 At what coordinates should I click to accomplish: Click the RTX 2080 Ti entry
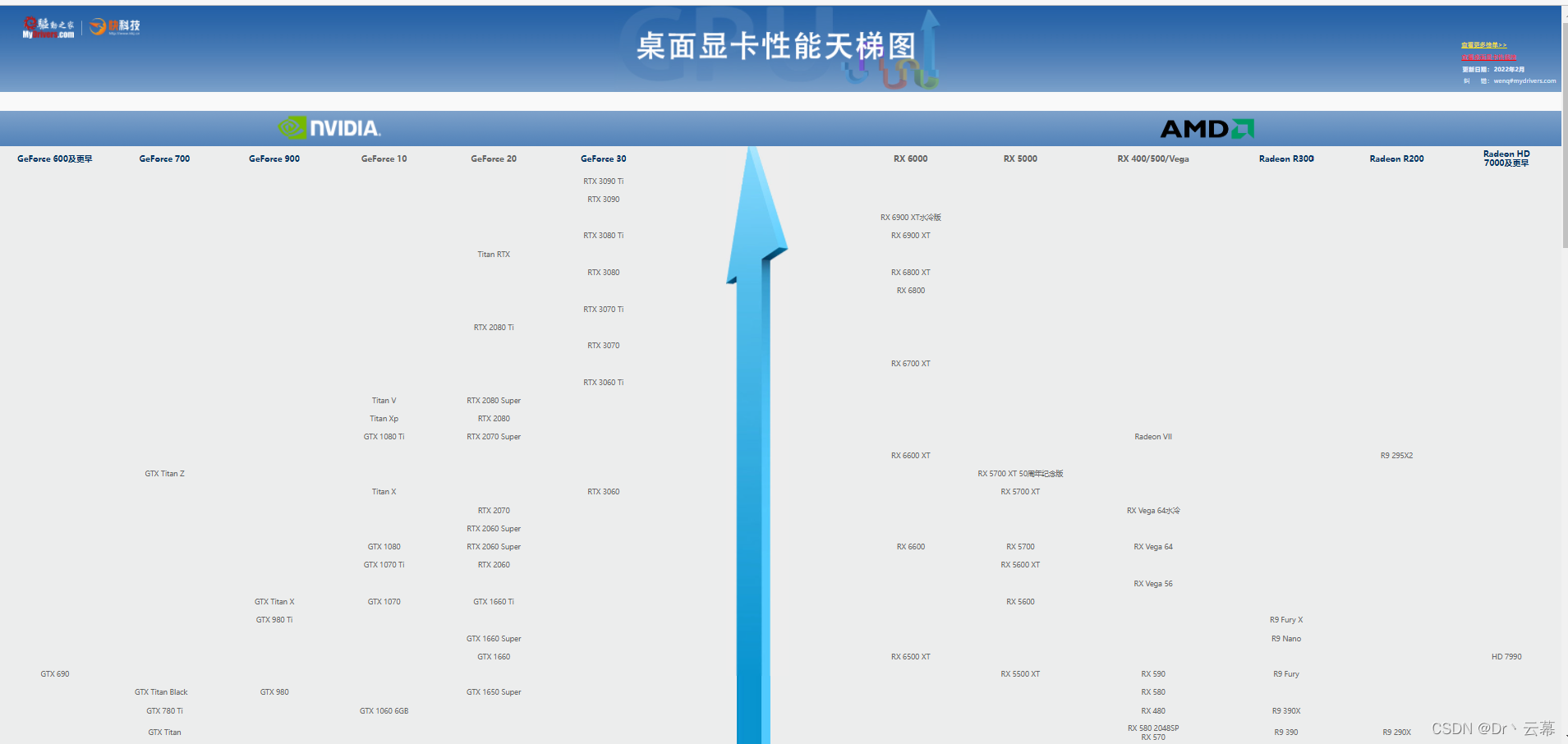tap(494, 328)
